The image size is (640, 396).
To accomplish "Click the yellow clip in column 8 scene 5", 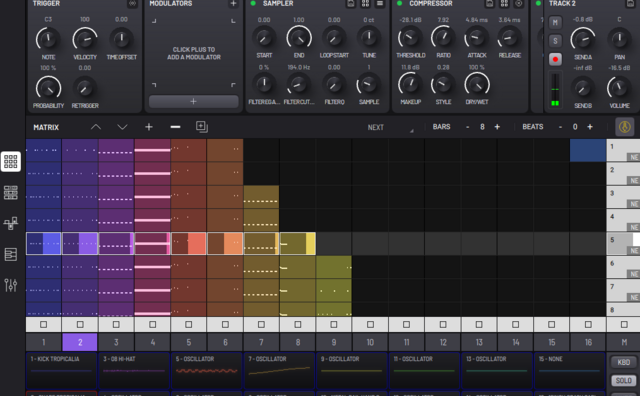I will [x=298, y=244].
